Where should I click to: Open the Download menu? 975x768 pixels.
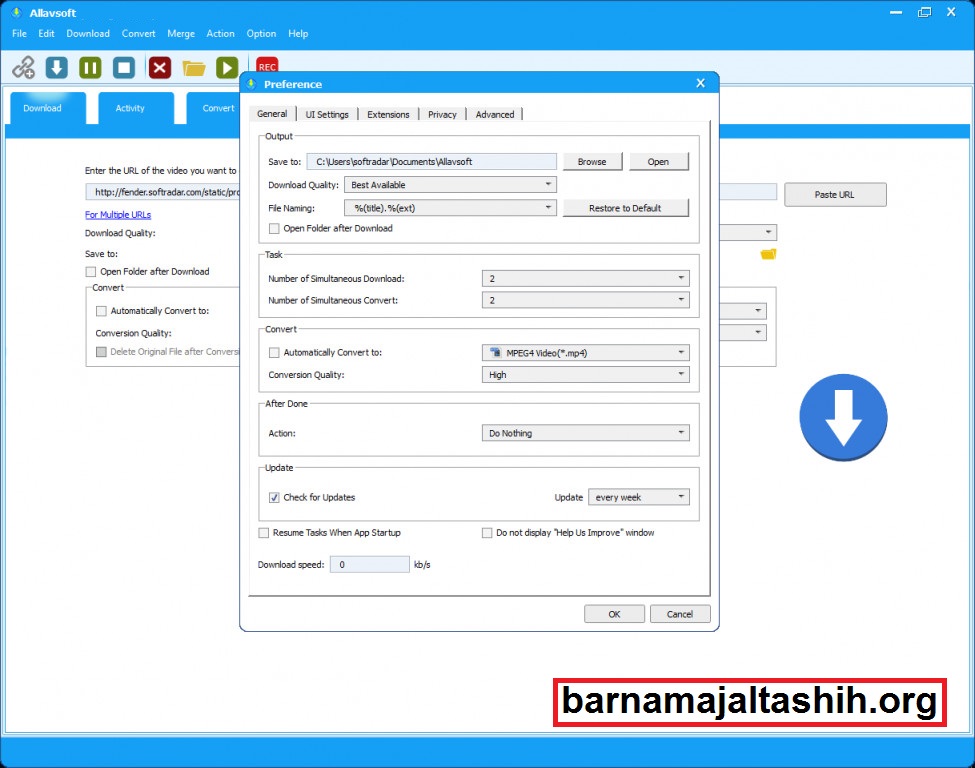click(x=88, y=34)
